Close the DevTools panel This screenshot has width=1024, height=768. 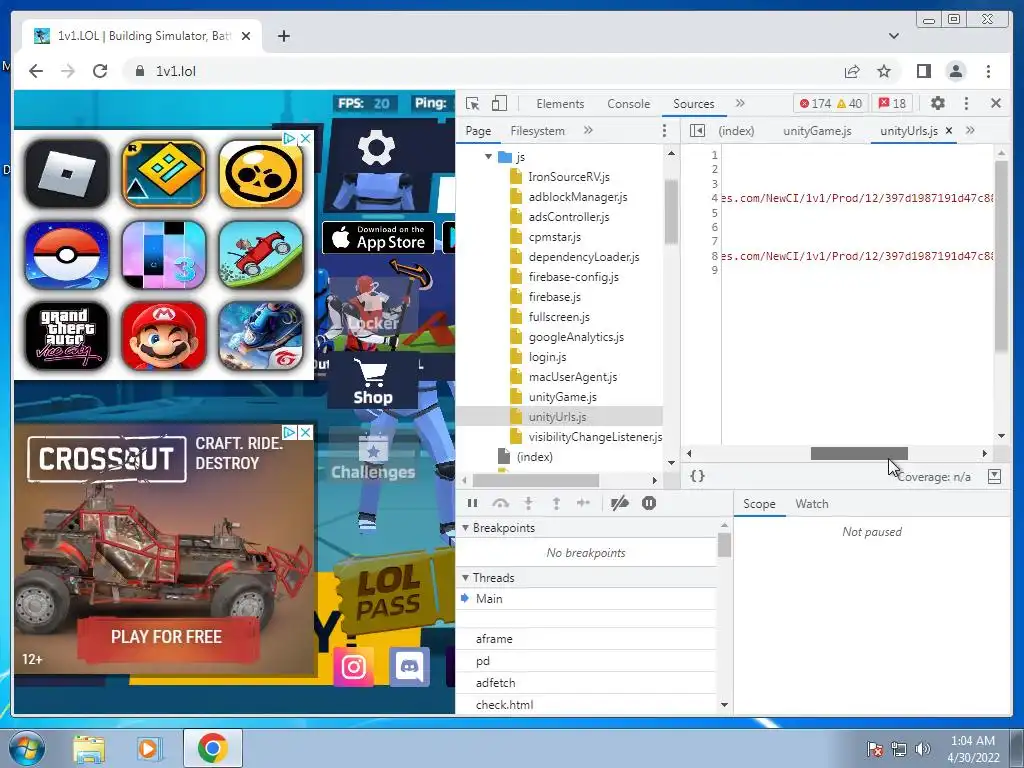tap(996, 103)
